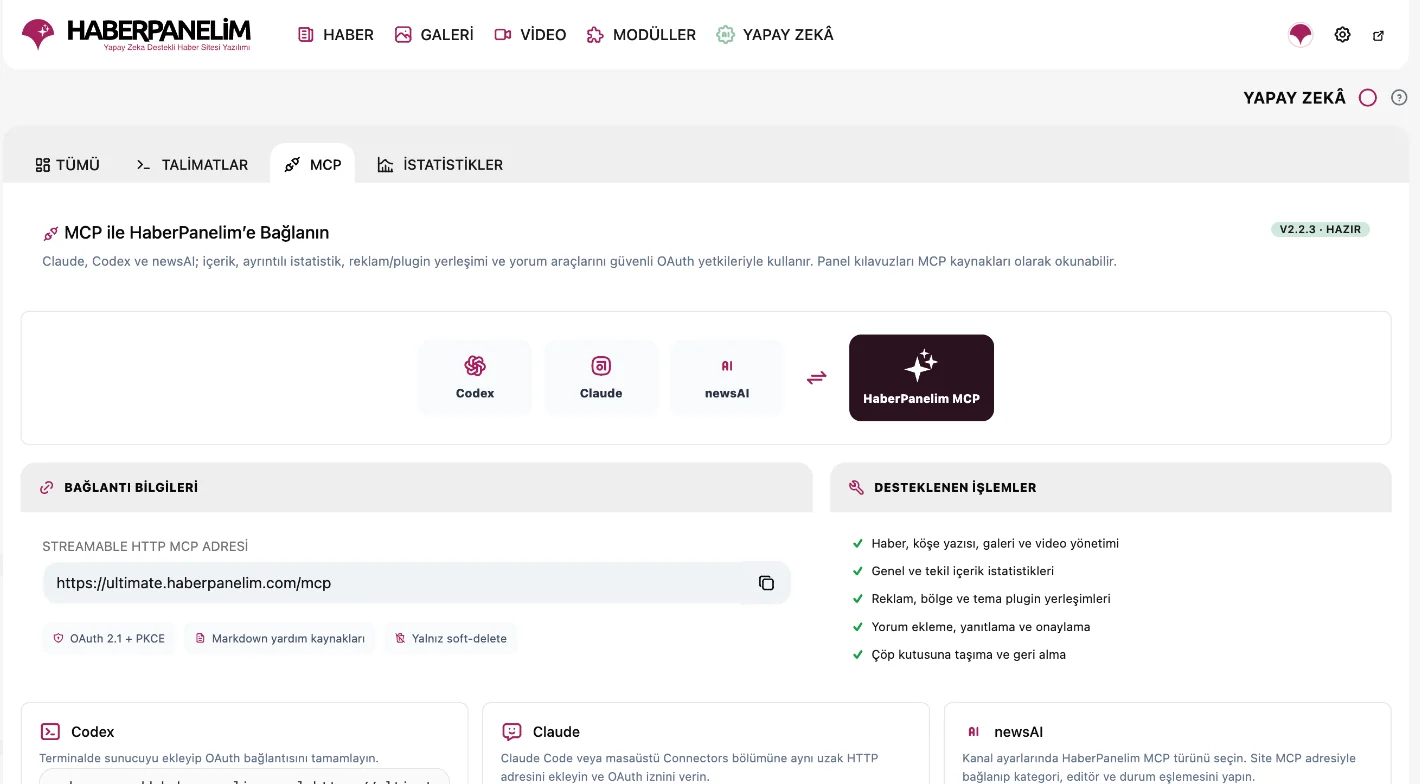1420x784 pixels.
Task: Click the HaberPanelim MCP sparkle tile
Action: 921,378
